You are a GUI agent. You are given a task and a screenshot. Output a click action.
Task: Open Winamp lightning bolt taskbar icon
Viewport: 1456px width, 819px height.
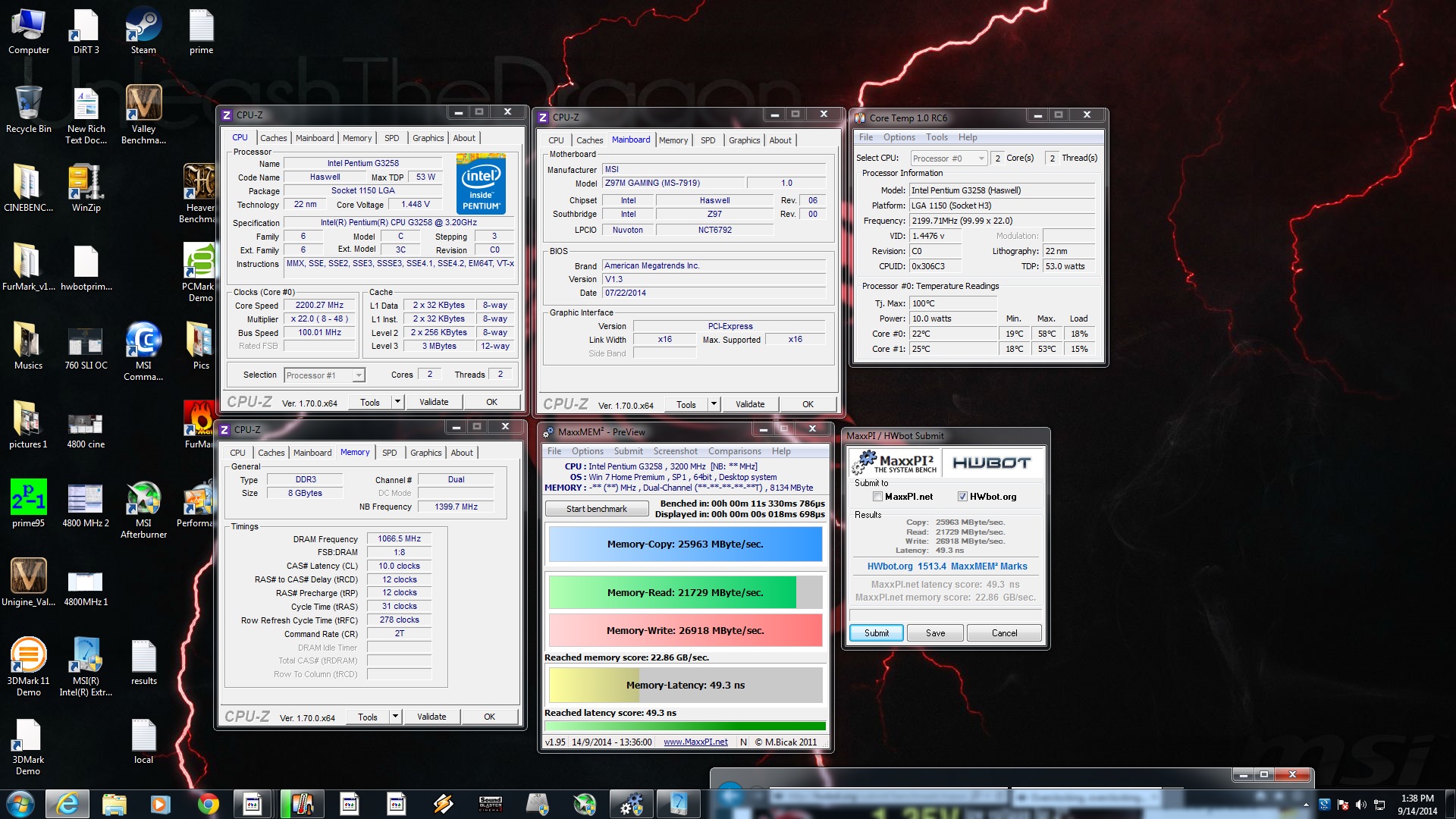[x=443, y=804]
